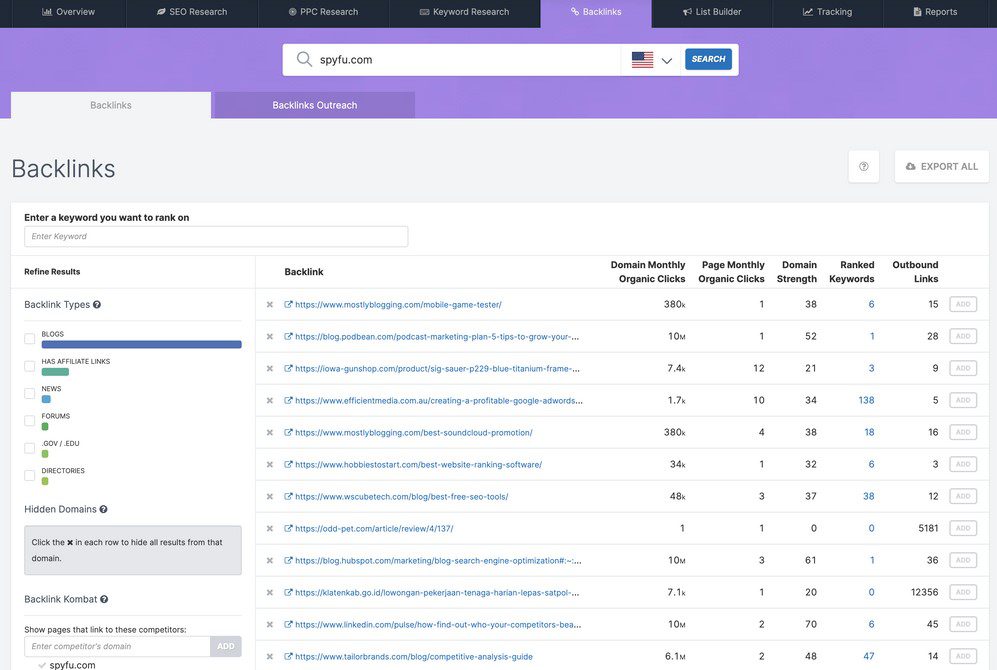The width and height of the screenshot is (997, 670).
Task: Open external link icon for hubspot row
Action: click(288, 560)
